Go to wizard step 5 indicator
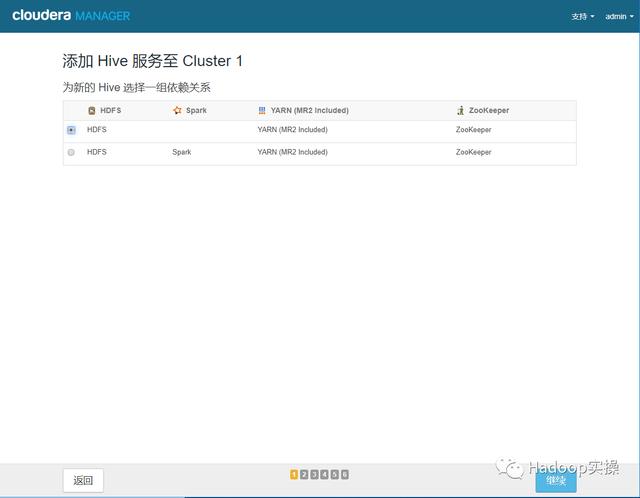 [335, 474]
